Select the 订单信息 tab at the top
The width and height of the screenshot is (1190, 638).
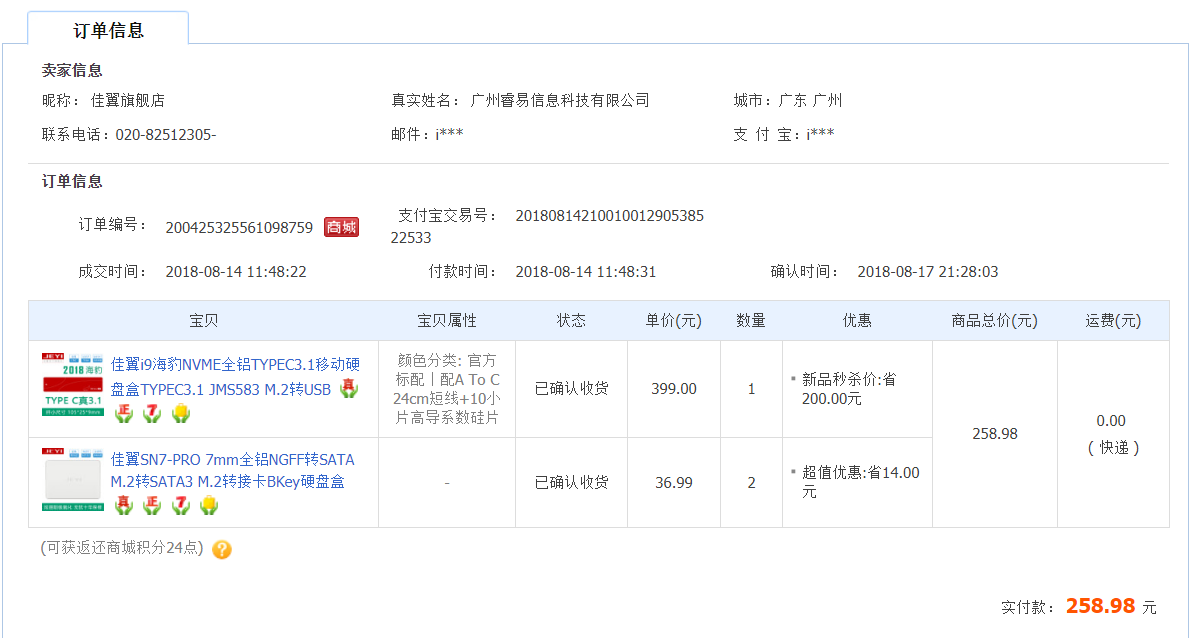109,30
